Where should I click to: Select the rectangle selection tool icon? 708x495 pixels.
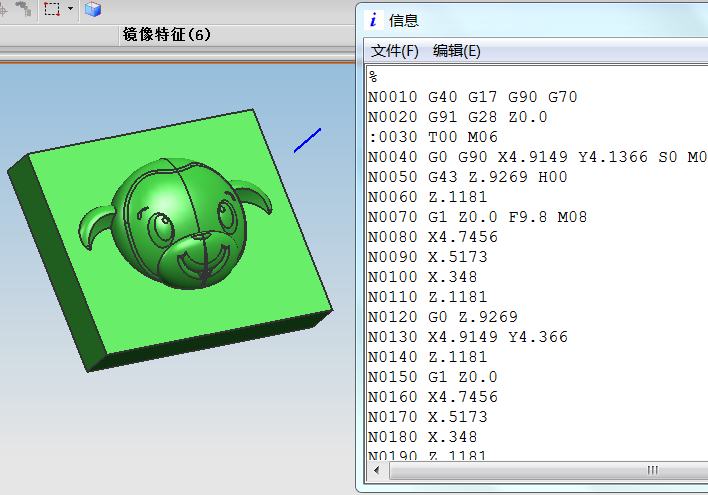52,9
